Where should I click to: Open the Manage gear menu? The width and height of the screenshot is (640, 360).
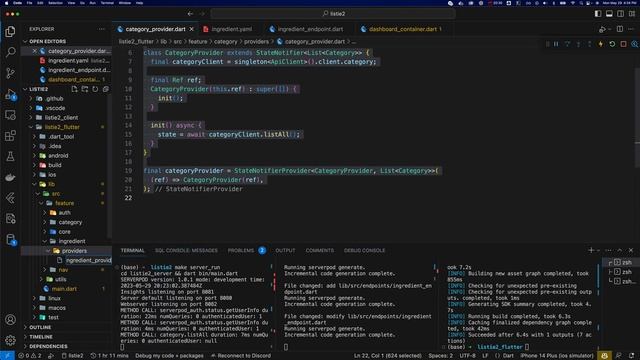pos(10,340)
